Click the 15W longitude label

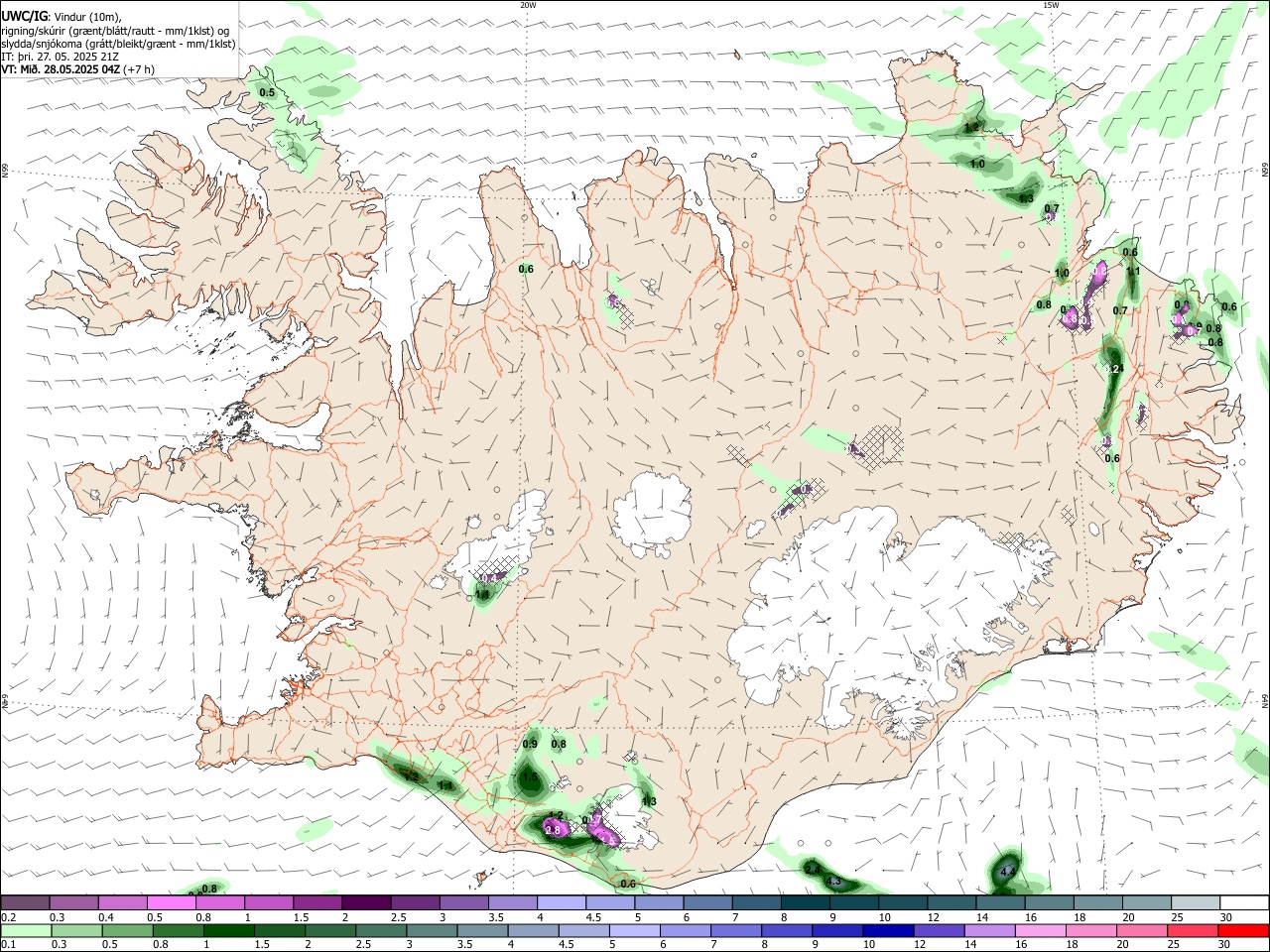(1051, 5)
